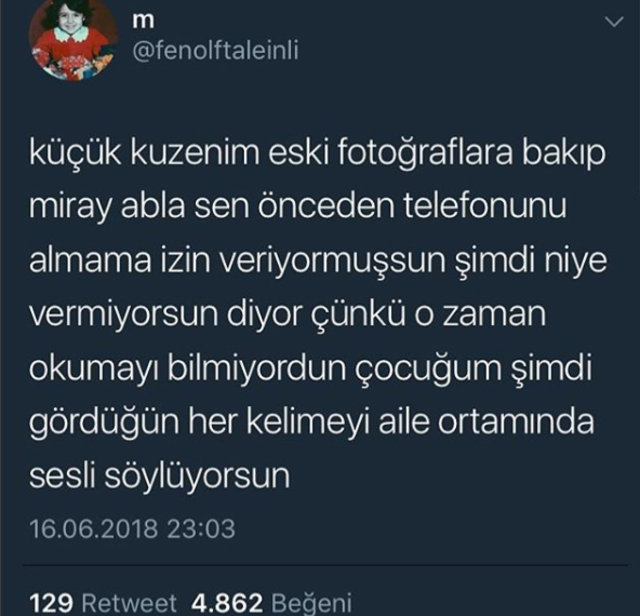Click the tweet line starting okumayı bilmiyordun
640x616 pixels.
point(310,369)
